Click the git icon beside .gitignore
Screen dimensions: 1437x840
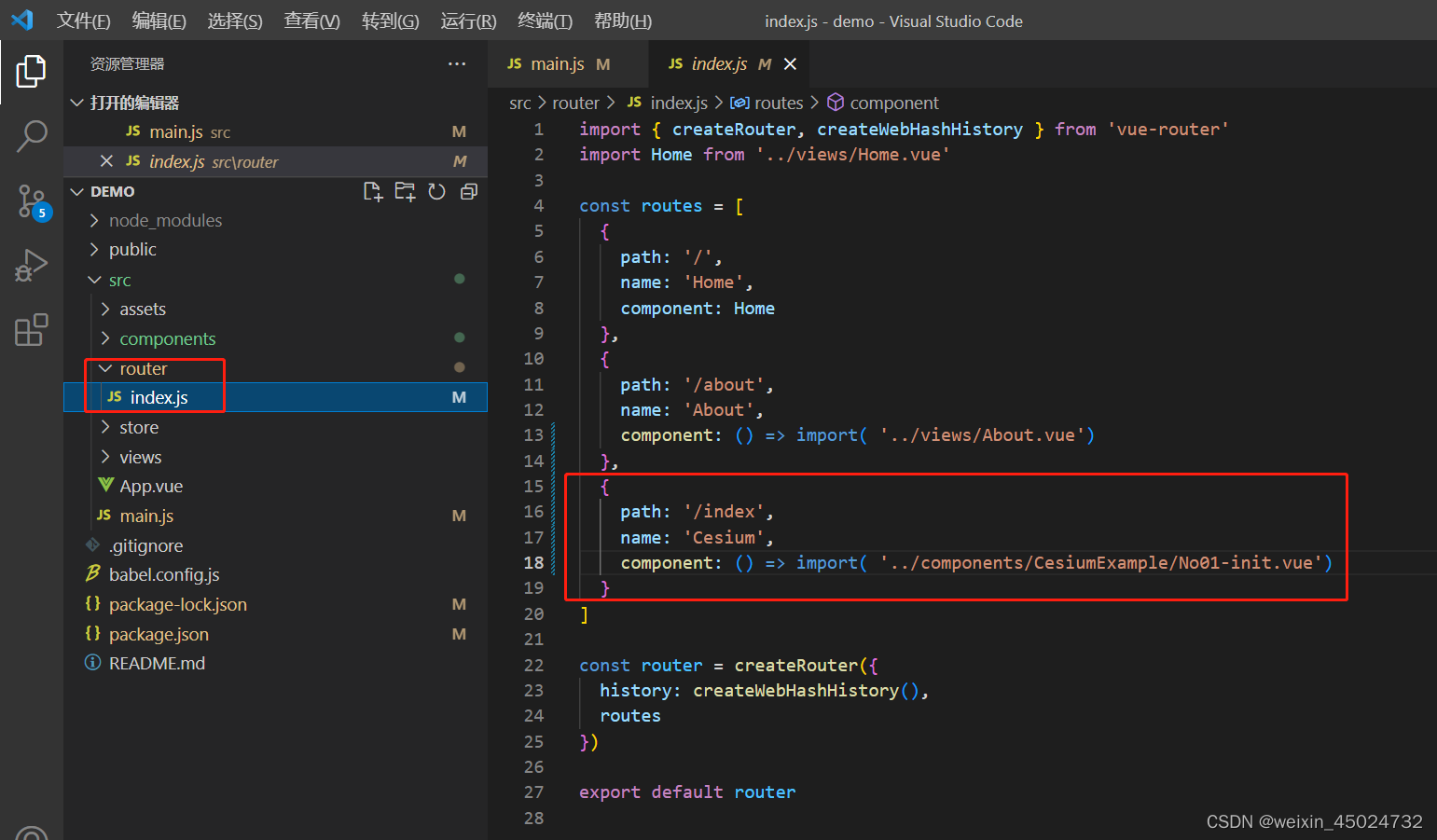[92, 544]
